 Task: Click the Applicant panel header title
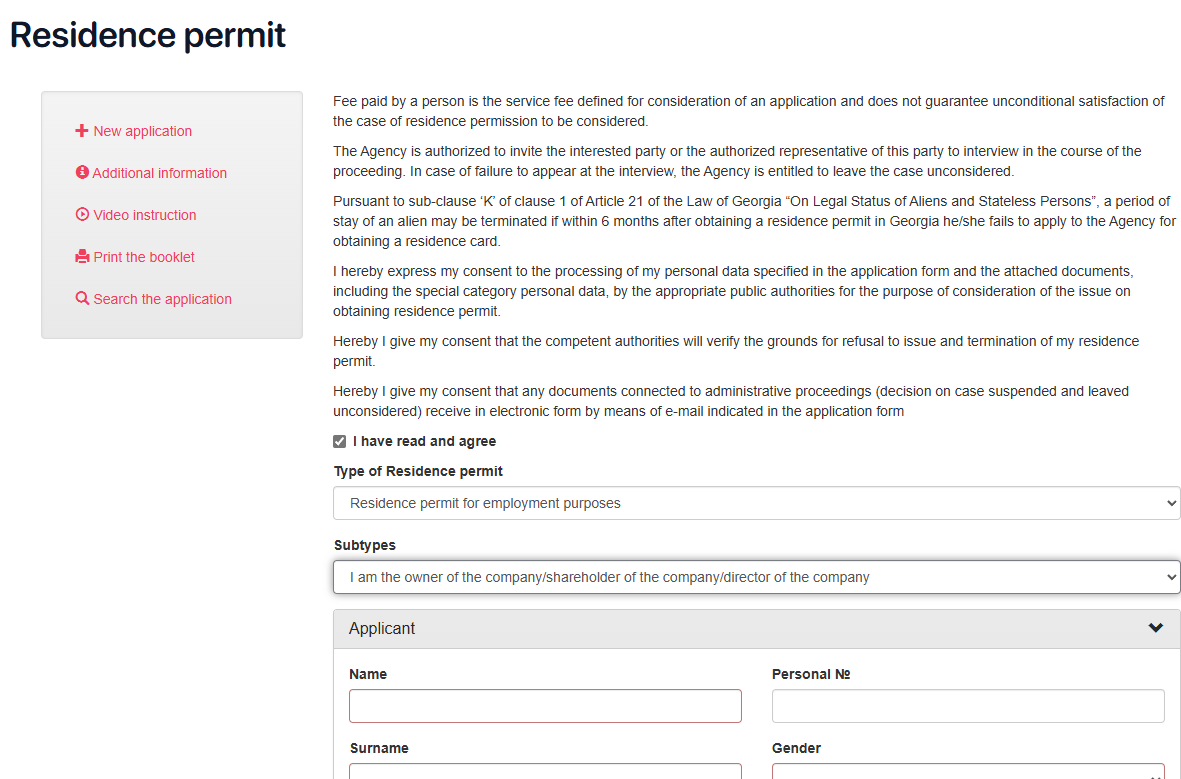click(382, 629)
